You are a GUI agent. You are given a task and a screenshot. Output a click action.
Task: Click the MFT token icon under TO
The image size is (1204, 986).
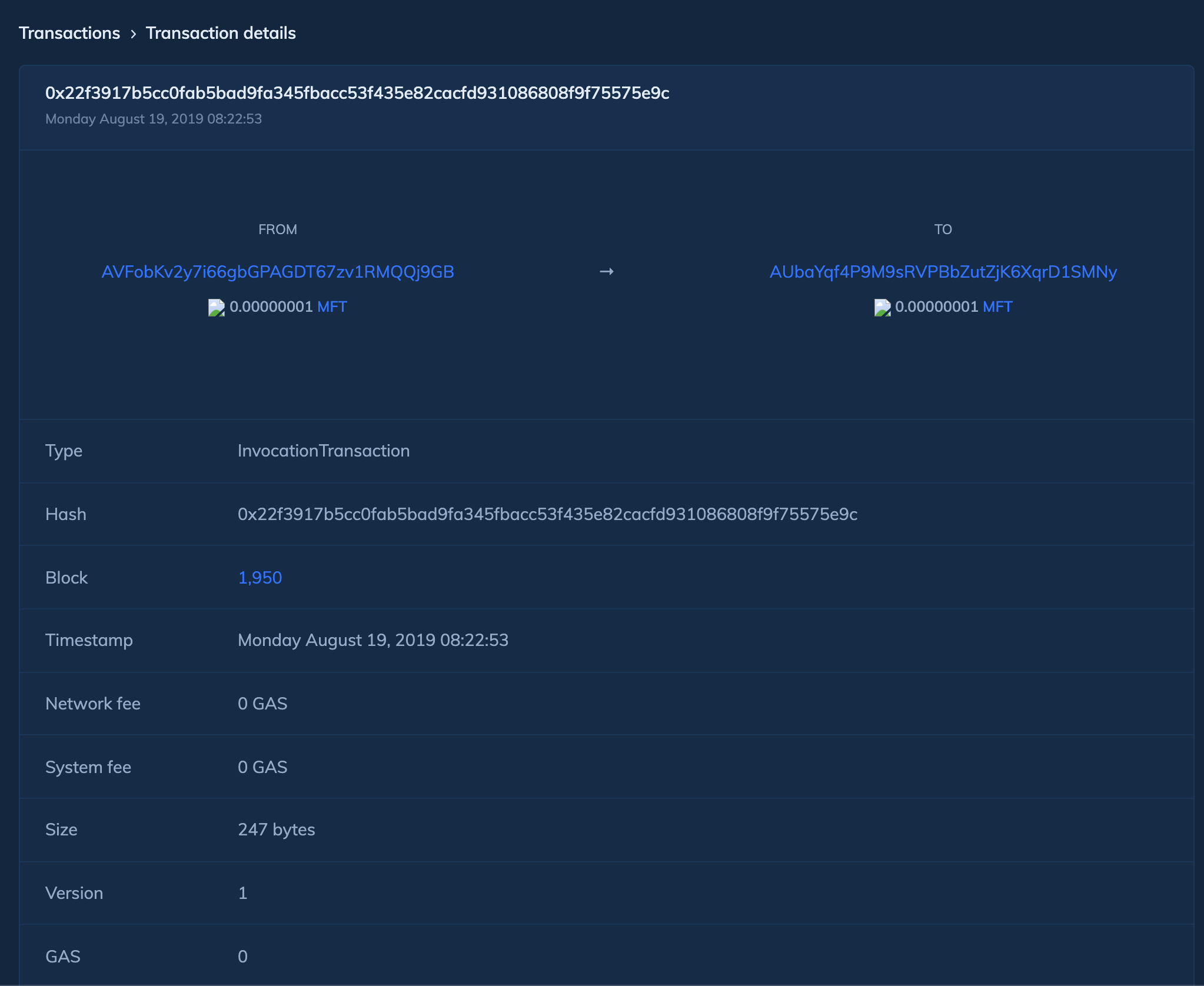(882, 307)
